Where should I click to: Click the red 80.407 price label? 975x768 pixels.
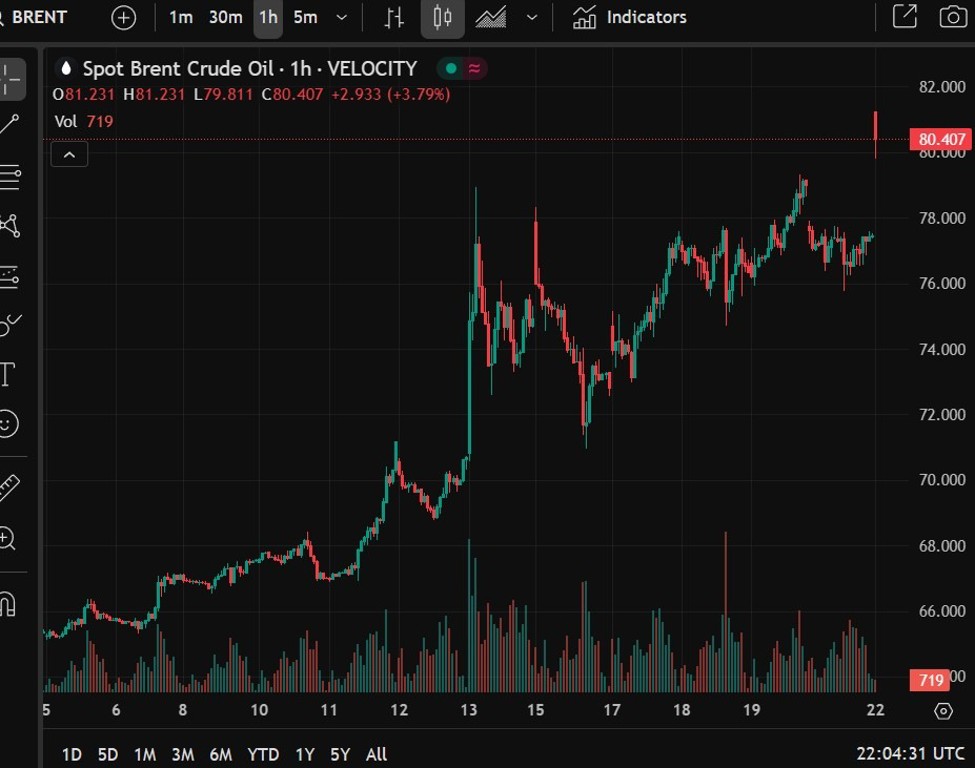(939, 139)
